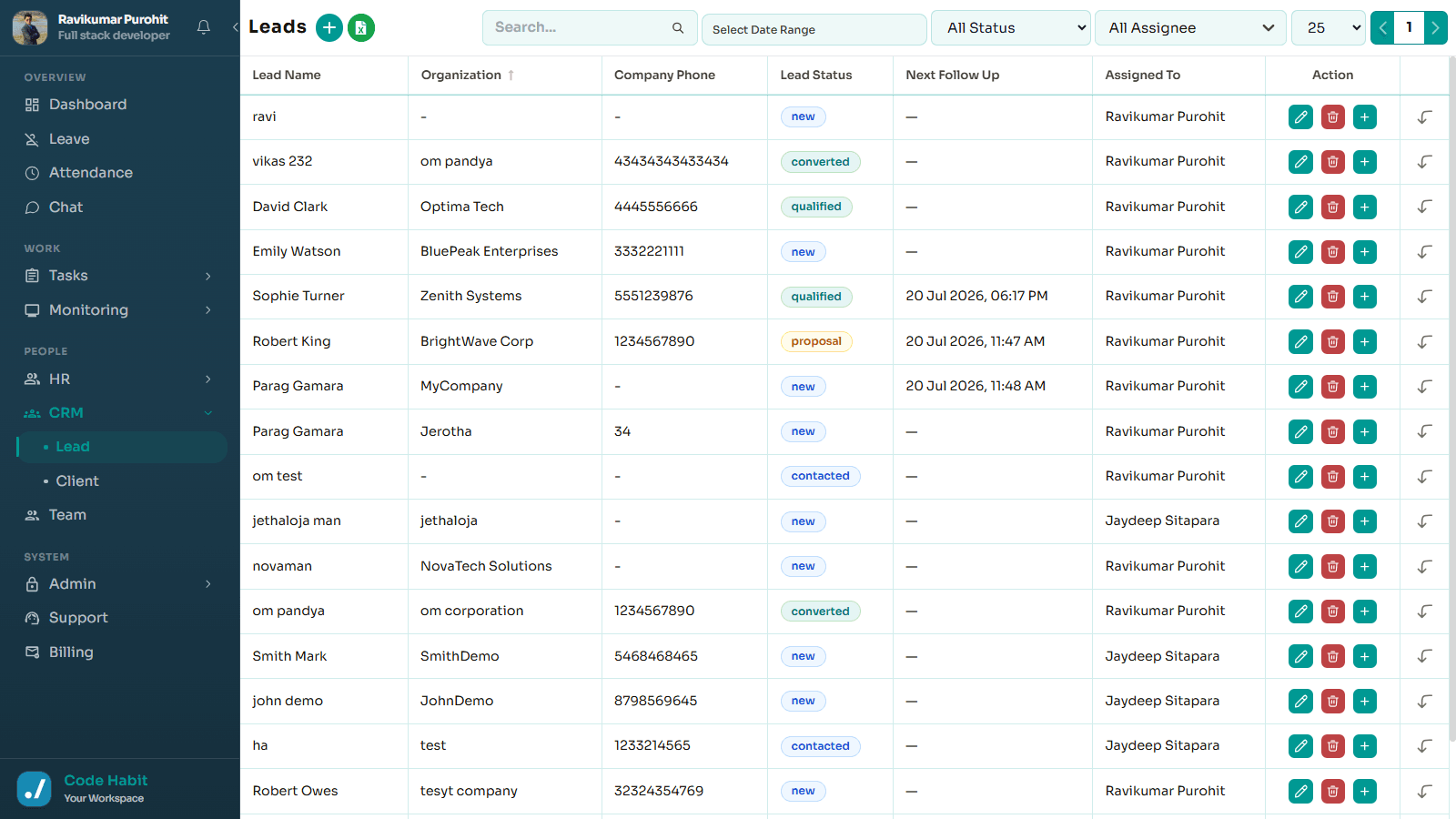Edit the Robert Owes lead
This screenshot has width=1456, height=819.
pos(1301,792)
